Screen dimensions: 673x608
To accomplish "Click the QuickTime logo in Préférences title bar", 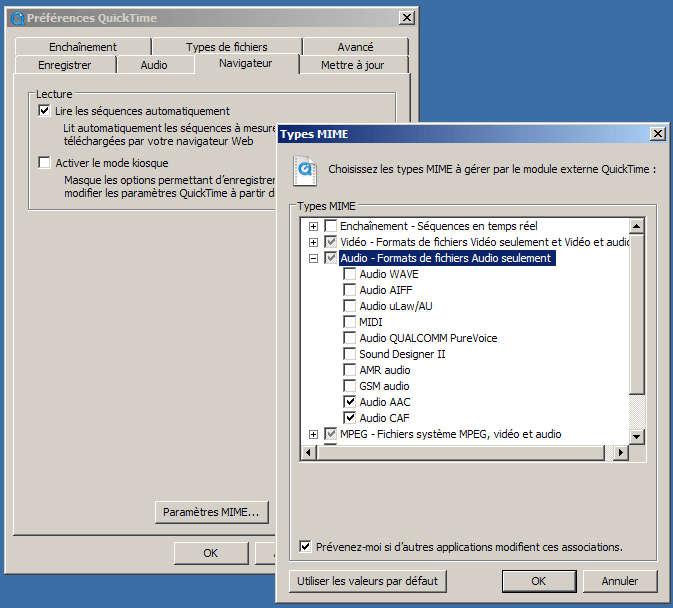I will click(18, 18).
